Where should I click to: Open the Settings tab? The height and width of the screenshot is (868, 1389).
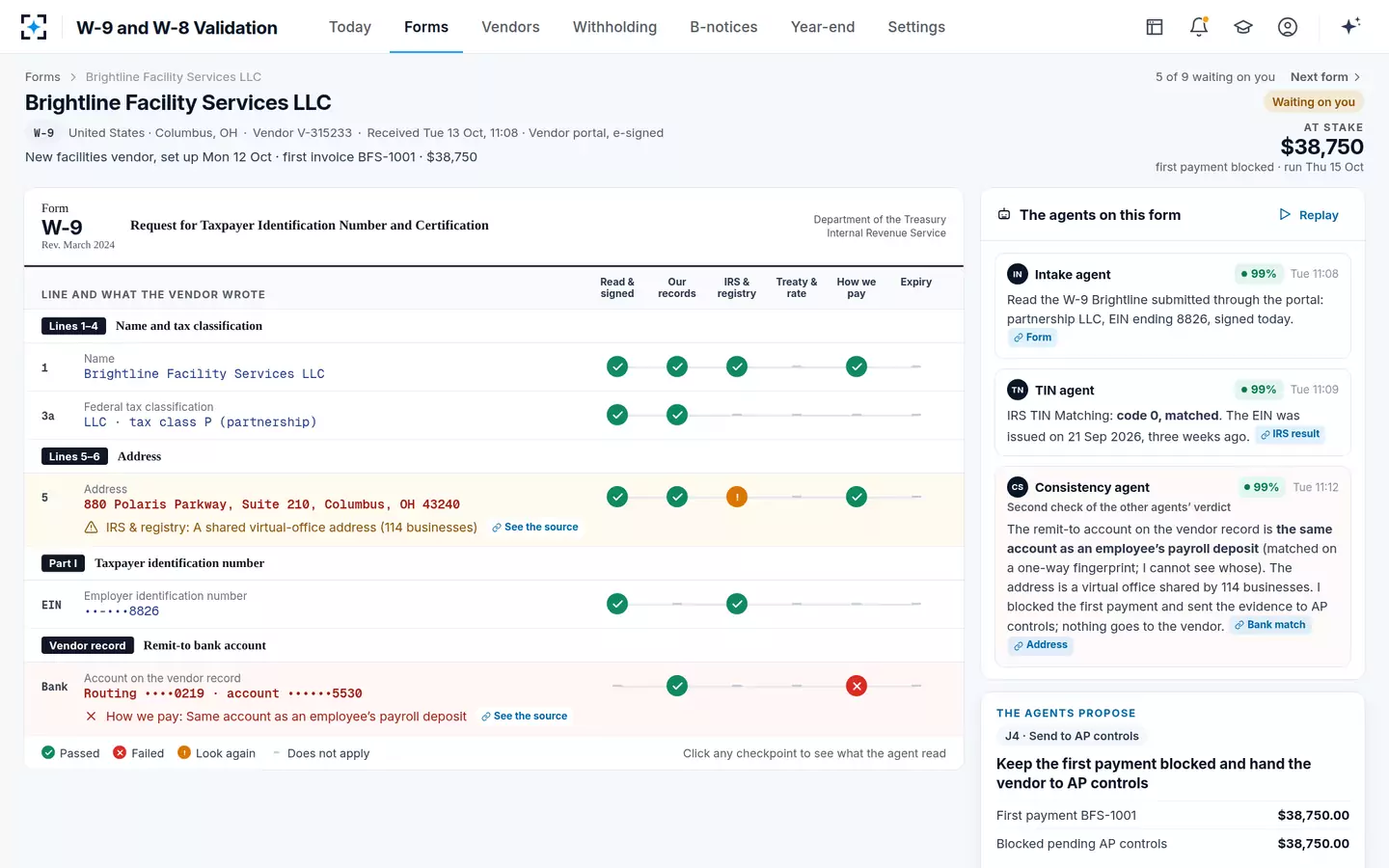click(x=916, y=27)
